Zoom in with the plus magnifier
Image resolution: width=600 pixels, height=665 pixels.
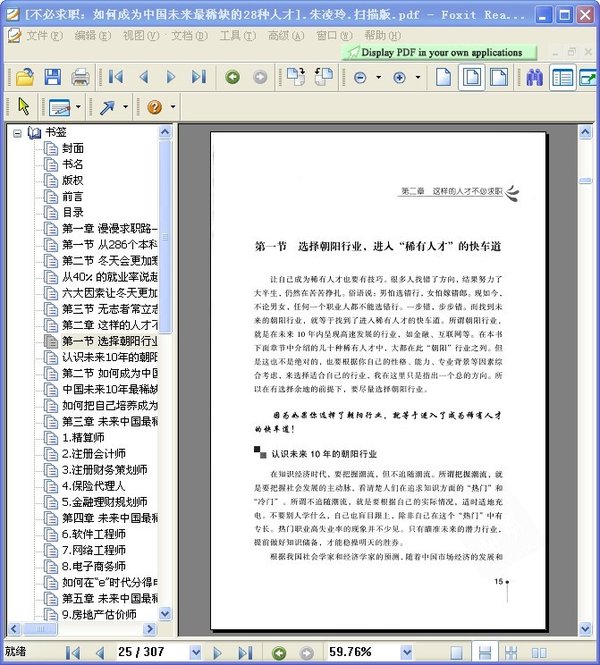click(x=399, y=78)
